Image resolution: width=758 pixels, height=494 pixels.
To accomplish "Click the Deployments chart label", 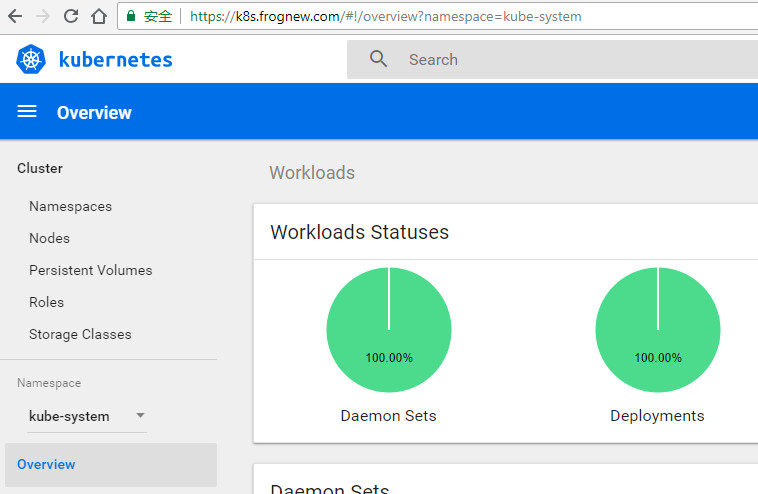I will pyautogui.click(x=657, y=416).
